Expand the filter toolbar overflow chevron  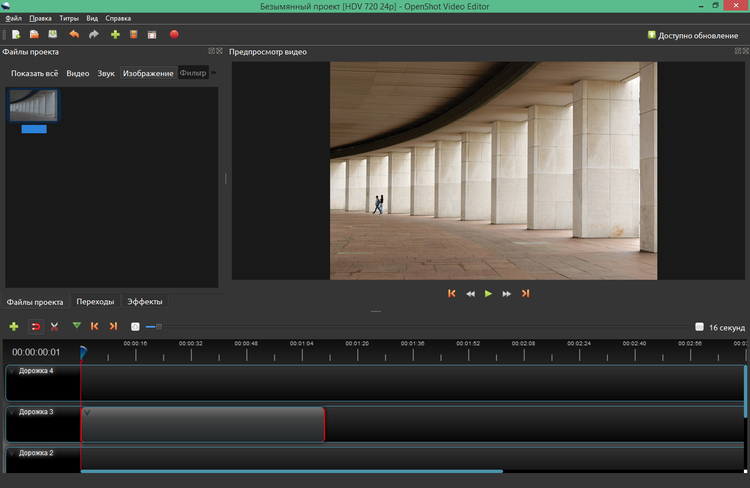(213, 73)
